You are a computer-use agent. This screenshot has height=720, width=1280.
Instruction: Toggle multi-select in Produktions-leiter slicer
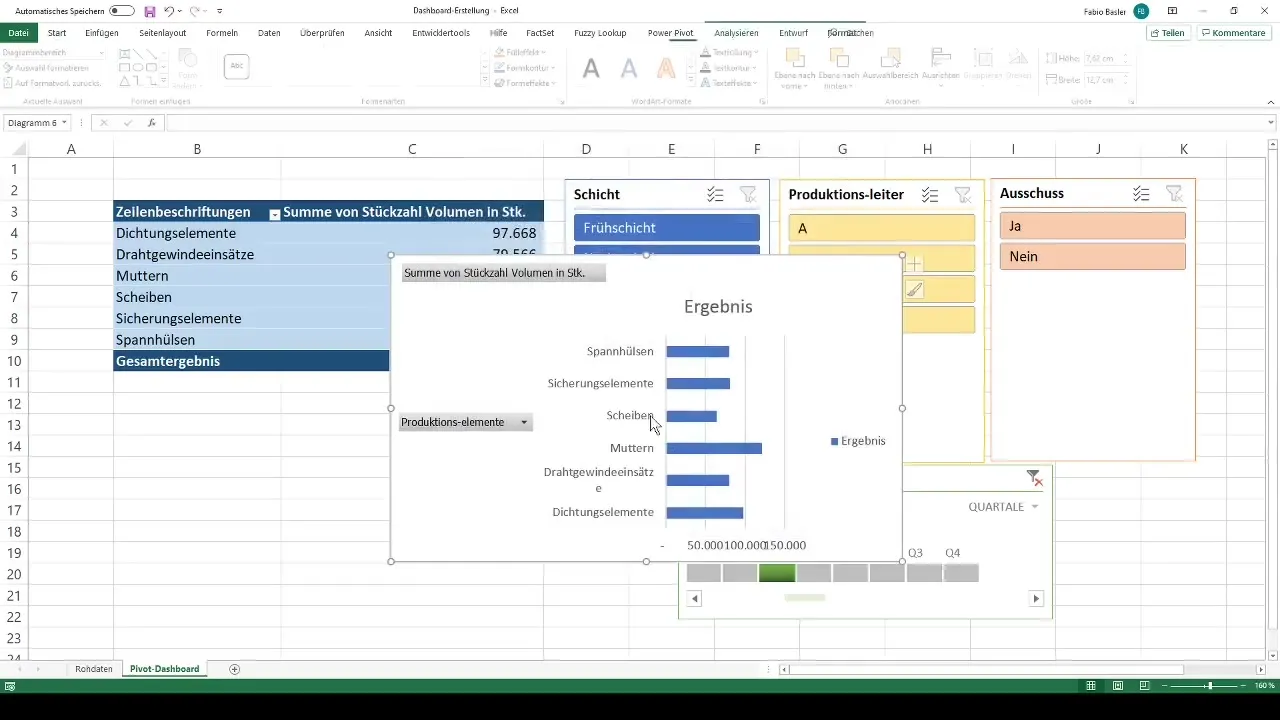(x=930, y=195)
